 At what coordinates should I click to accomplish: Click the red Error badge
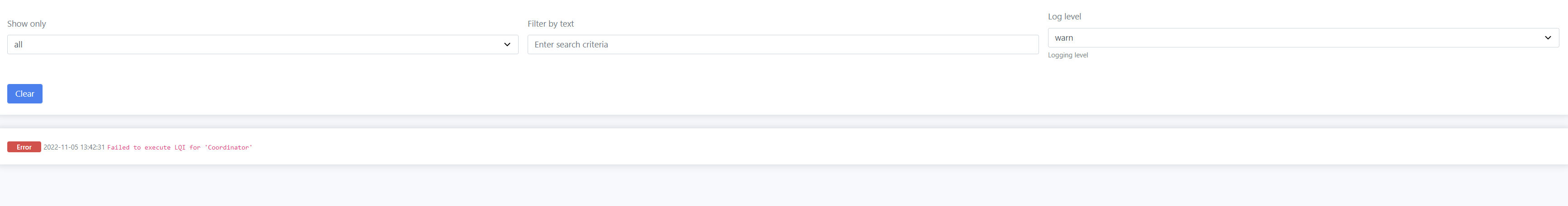(24, 147)
